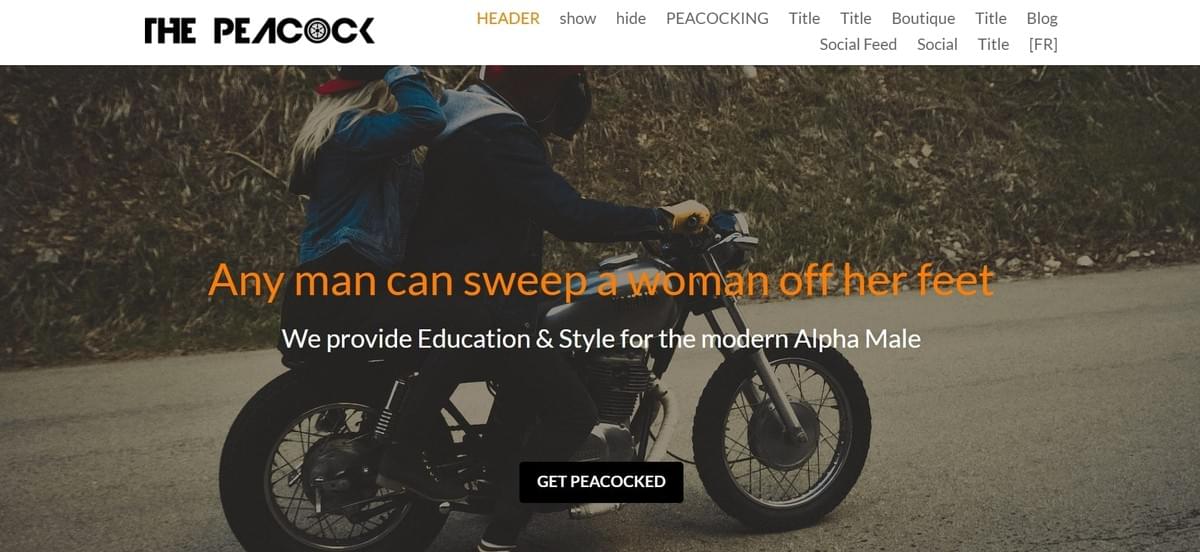Click The Peacock logo
This screenshot has height=552, width=1200.
tap(260, 31)
